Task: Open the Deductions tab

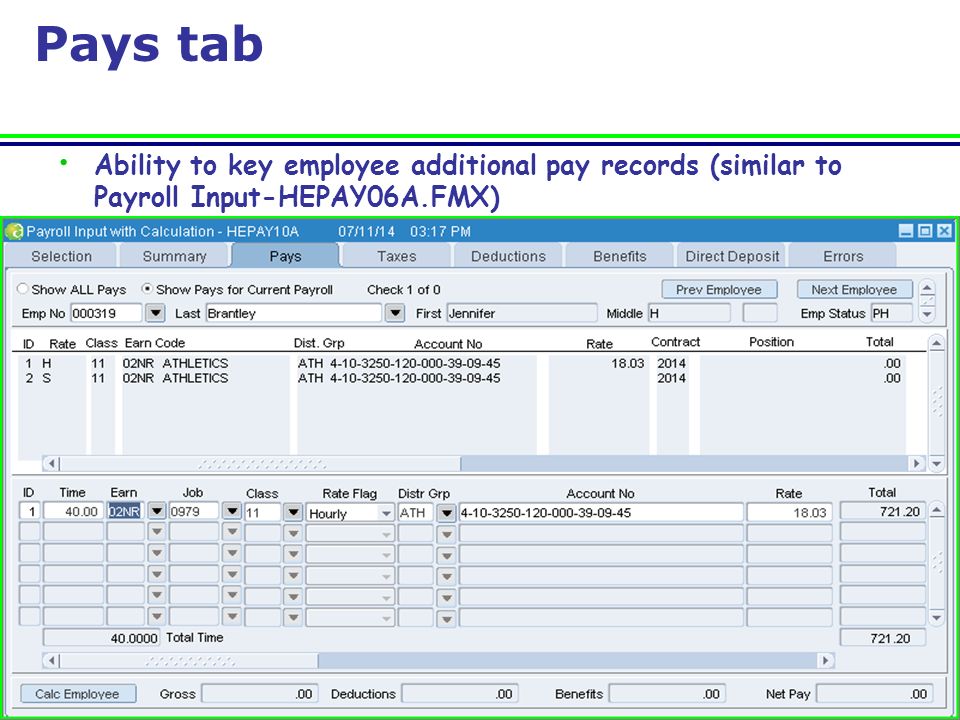Action: coord(508,257)
